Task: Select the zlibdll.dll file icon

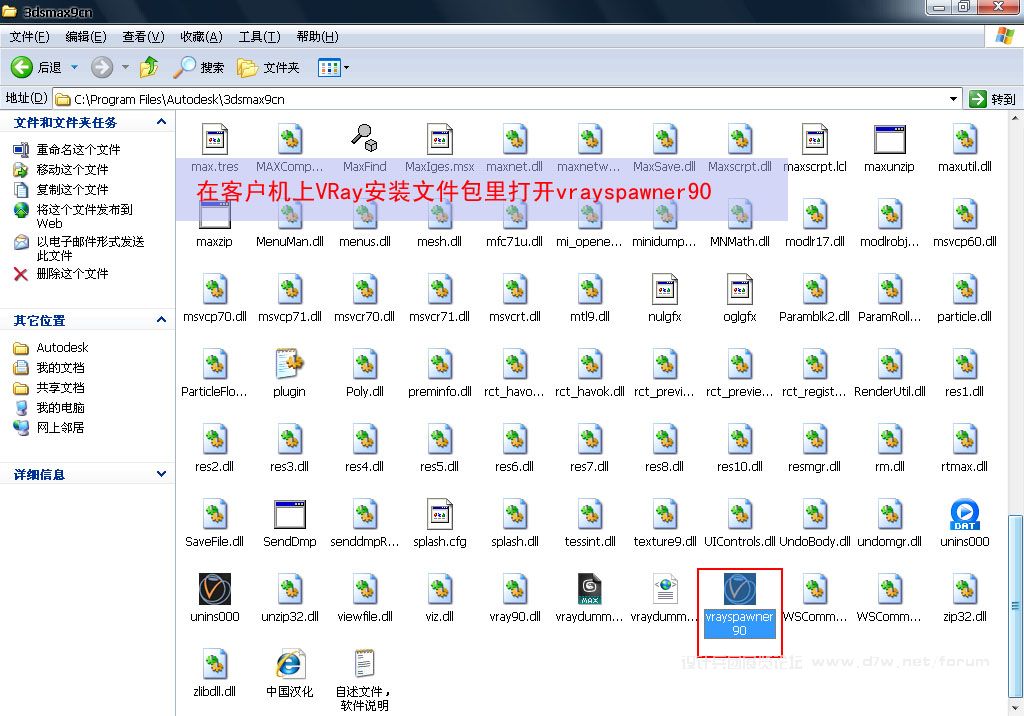Action: click(x=214, y=664)
